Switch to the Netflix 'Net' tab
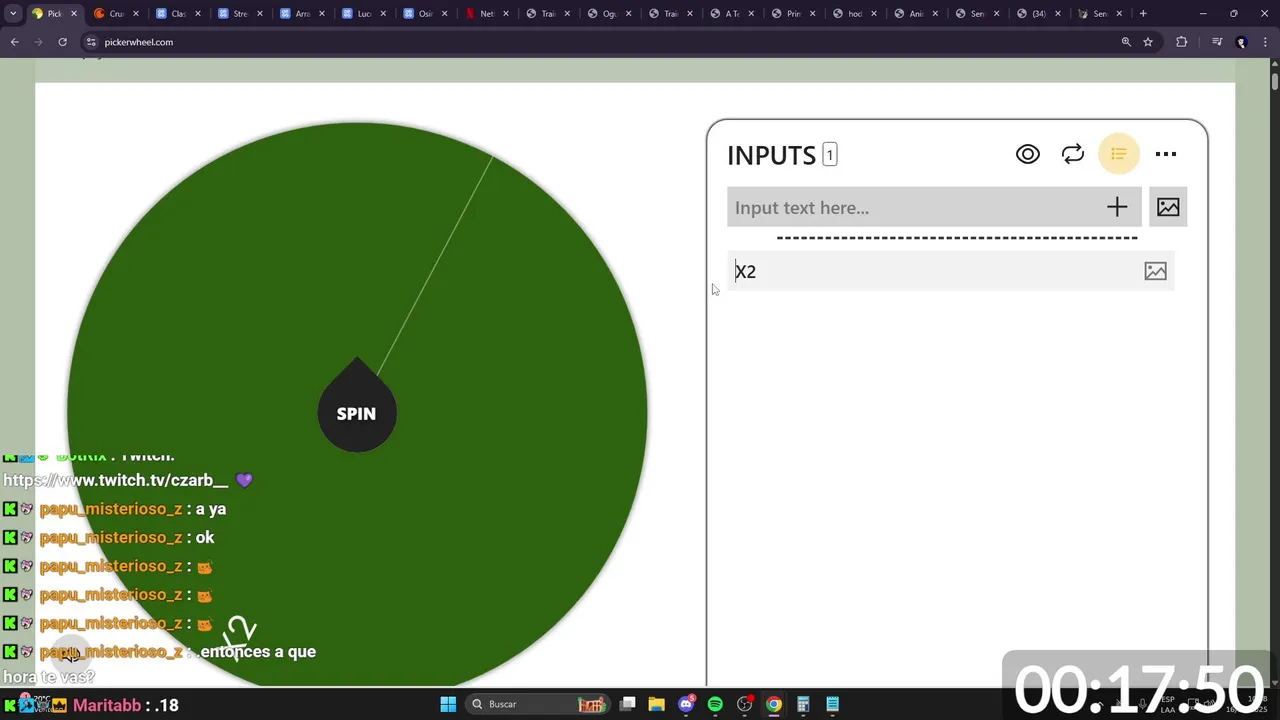The height and width of the screenshot is (720, 1280). (487, 14)
